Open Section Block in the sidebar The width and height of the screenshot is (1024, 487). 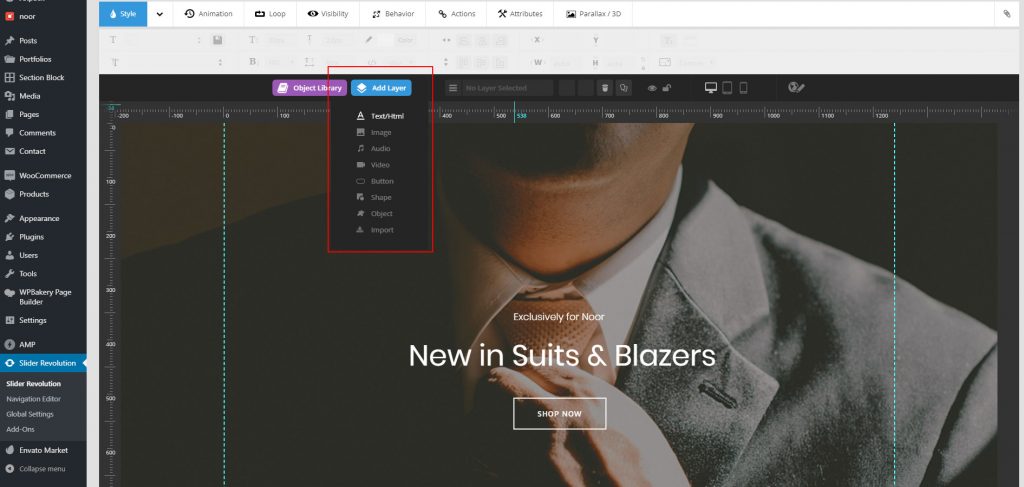[43, 77]
